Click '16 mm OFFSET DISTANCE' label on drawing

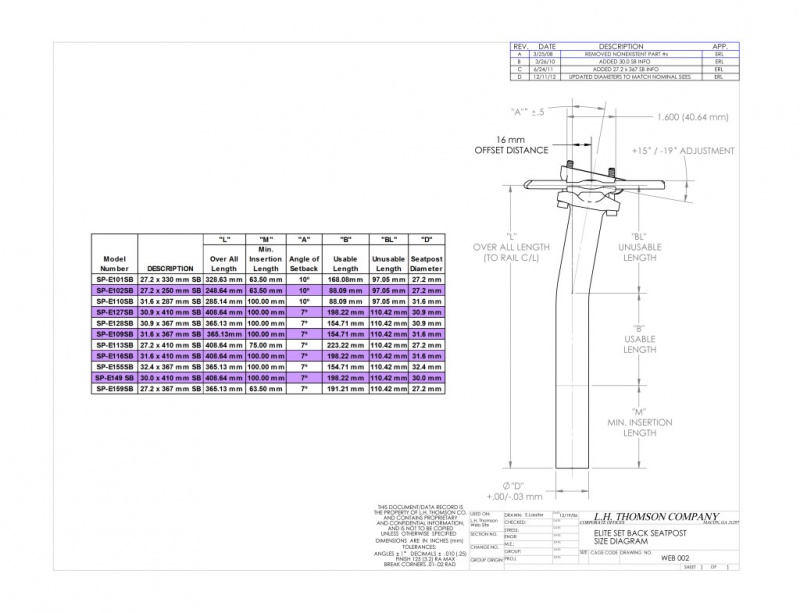click(x=511, y=145)
